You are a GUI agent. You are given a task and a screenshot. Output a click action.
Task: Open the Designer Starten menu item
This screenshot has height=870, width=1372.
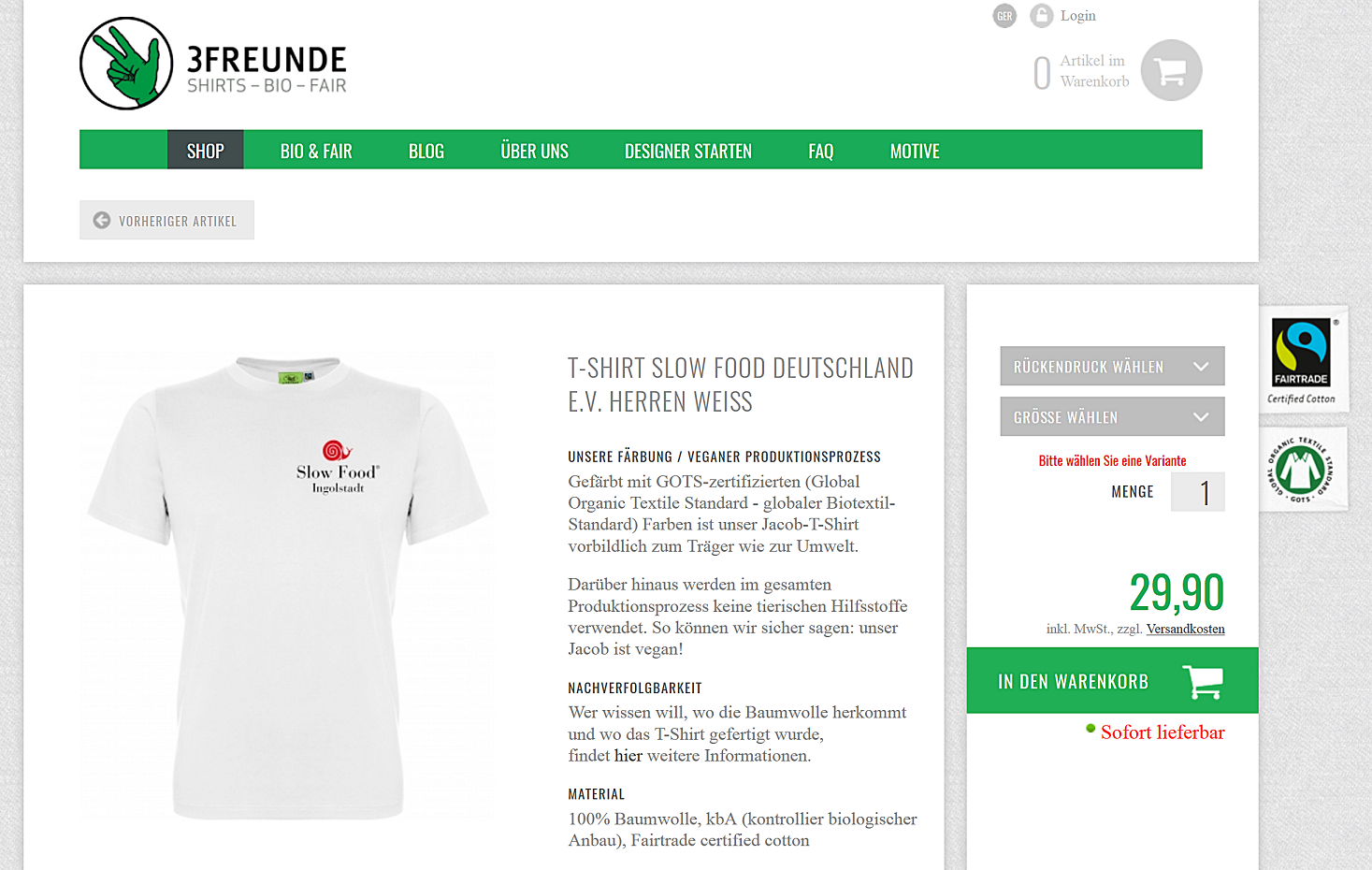click(x=688, y=151)
